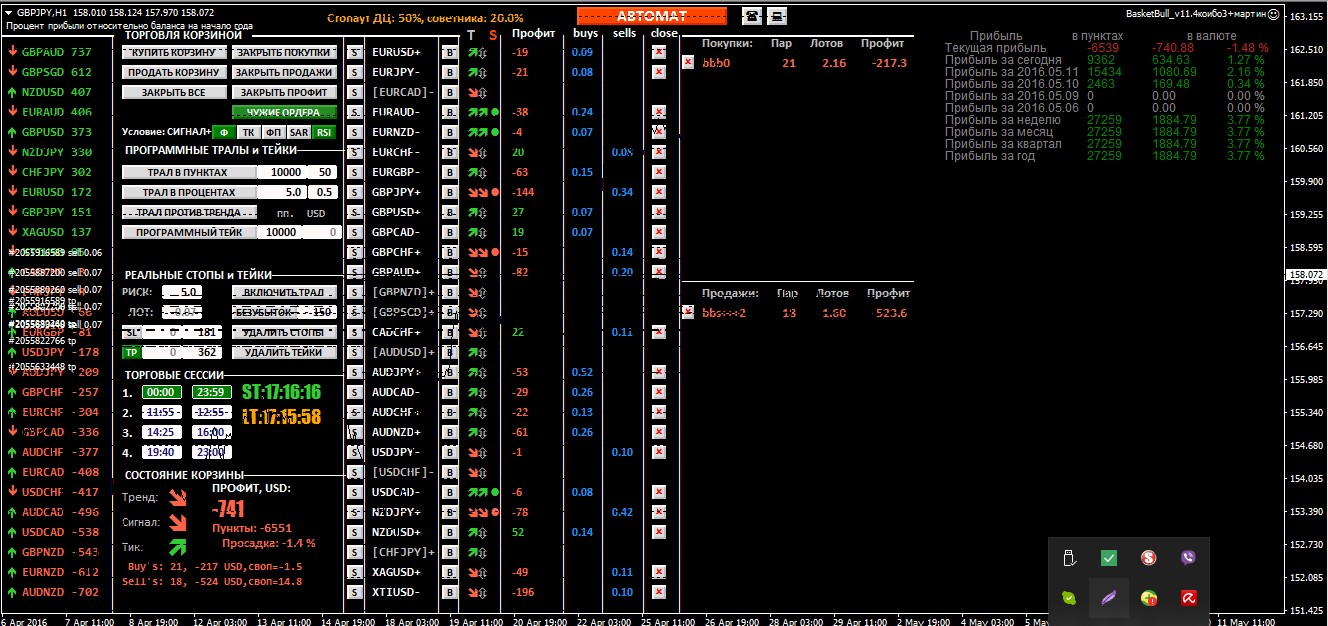Click the Avira antivirus tray icon
The width and height of the screenshot is (1328, 626).
click(x=1189, y=598)
